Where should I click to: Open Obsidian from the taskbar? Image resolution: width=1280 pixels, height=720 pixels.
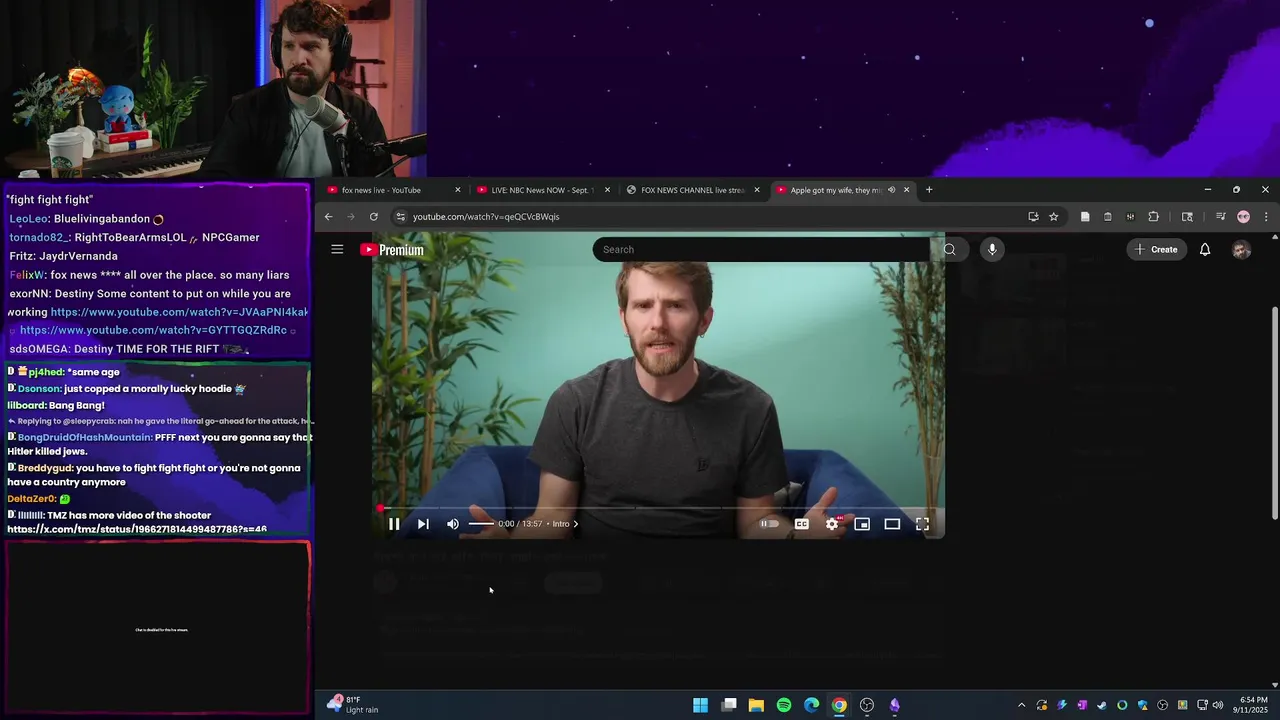[x=895, y=705]
